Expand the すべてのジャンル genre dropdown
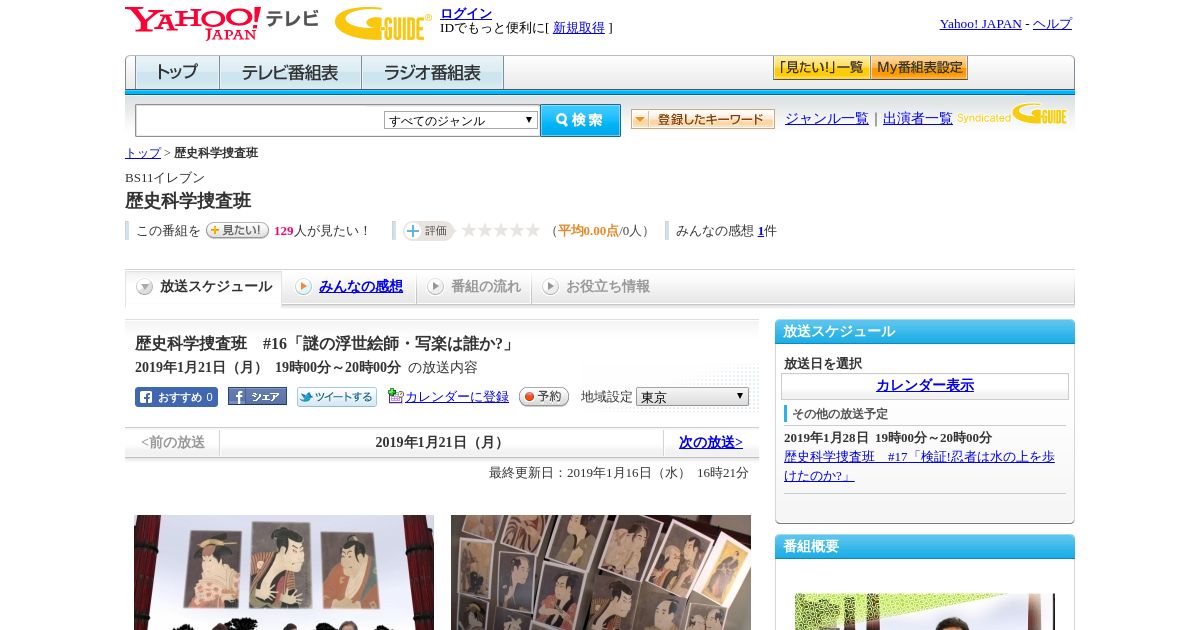The width and height of the screenshot is (1200, 630). click(461, 120)
